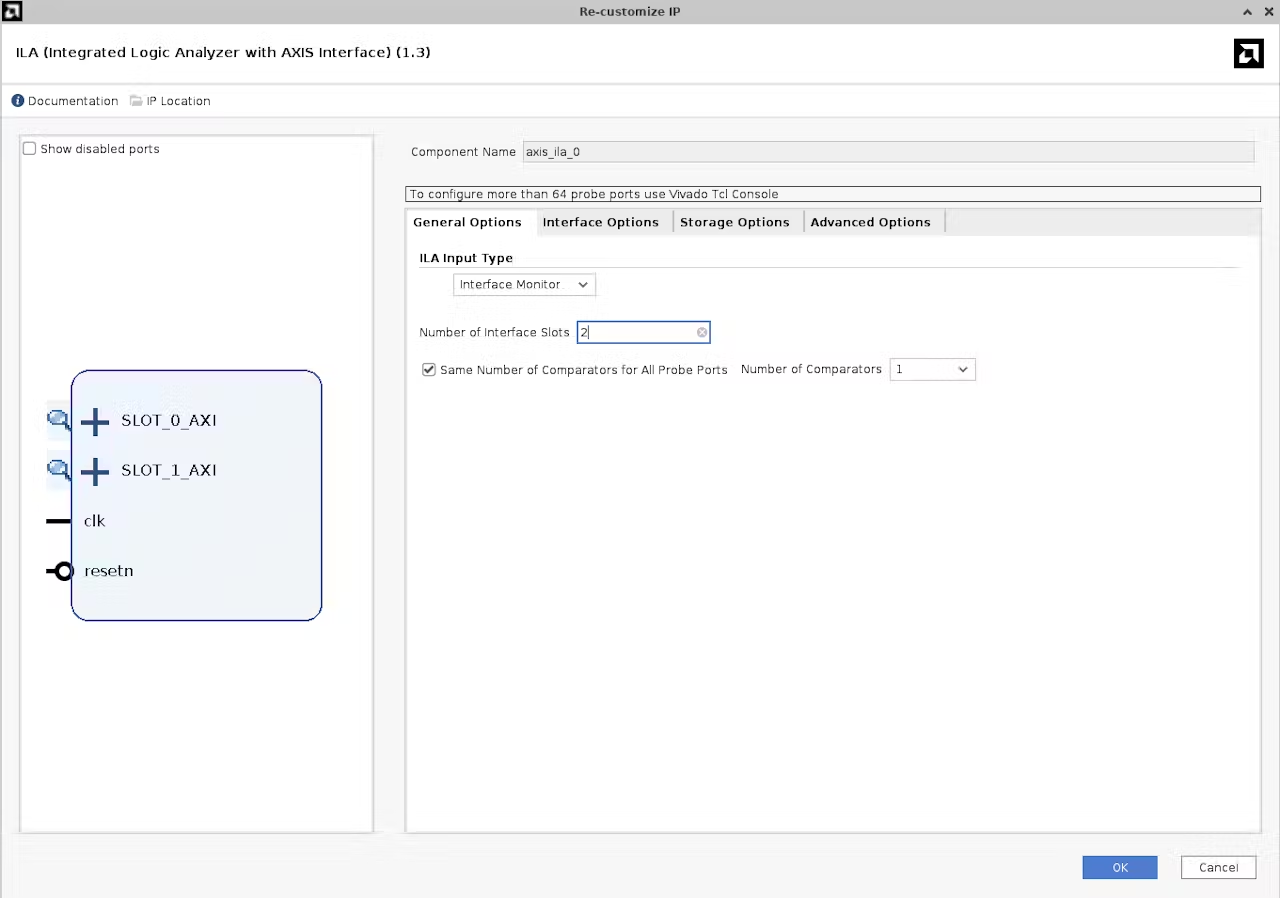Click the Component Name field
The width and height of the screenshot is (1280, 898).
(888, 152)
